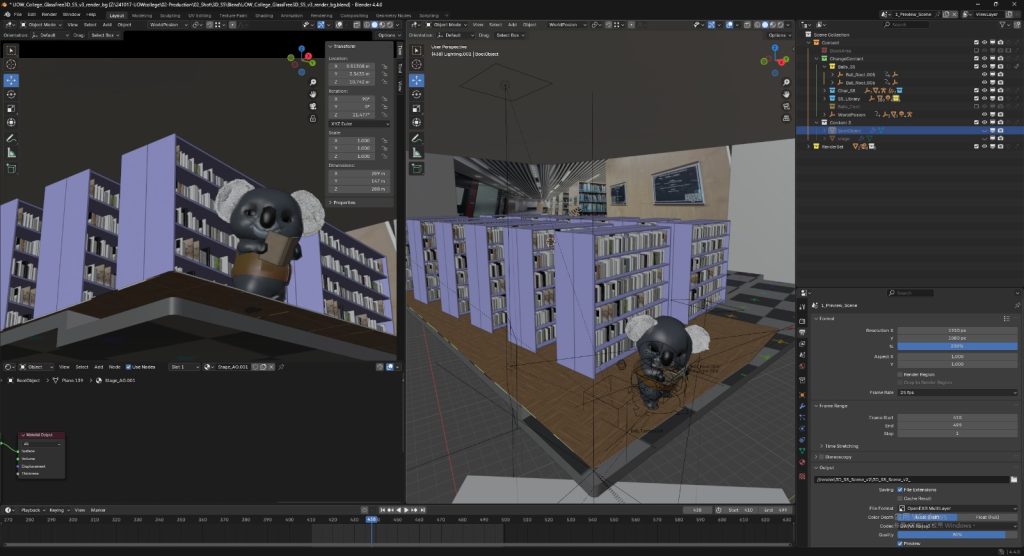
Task: Click the output folder browse icon
Action: pos(1014,480)
